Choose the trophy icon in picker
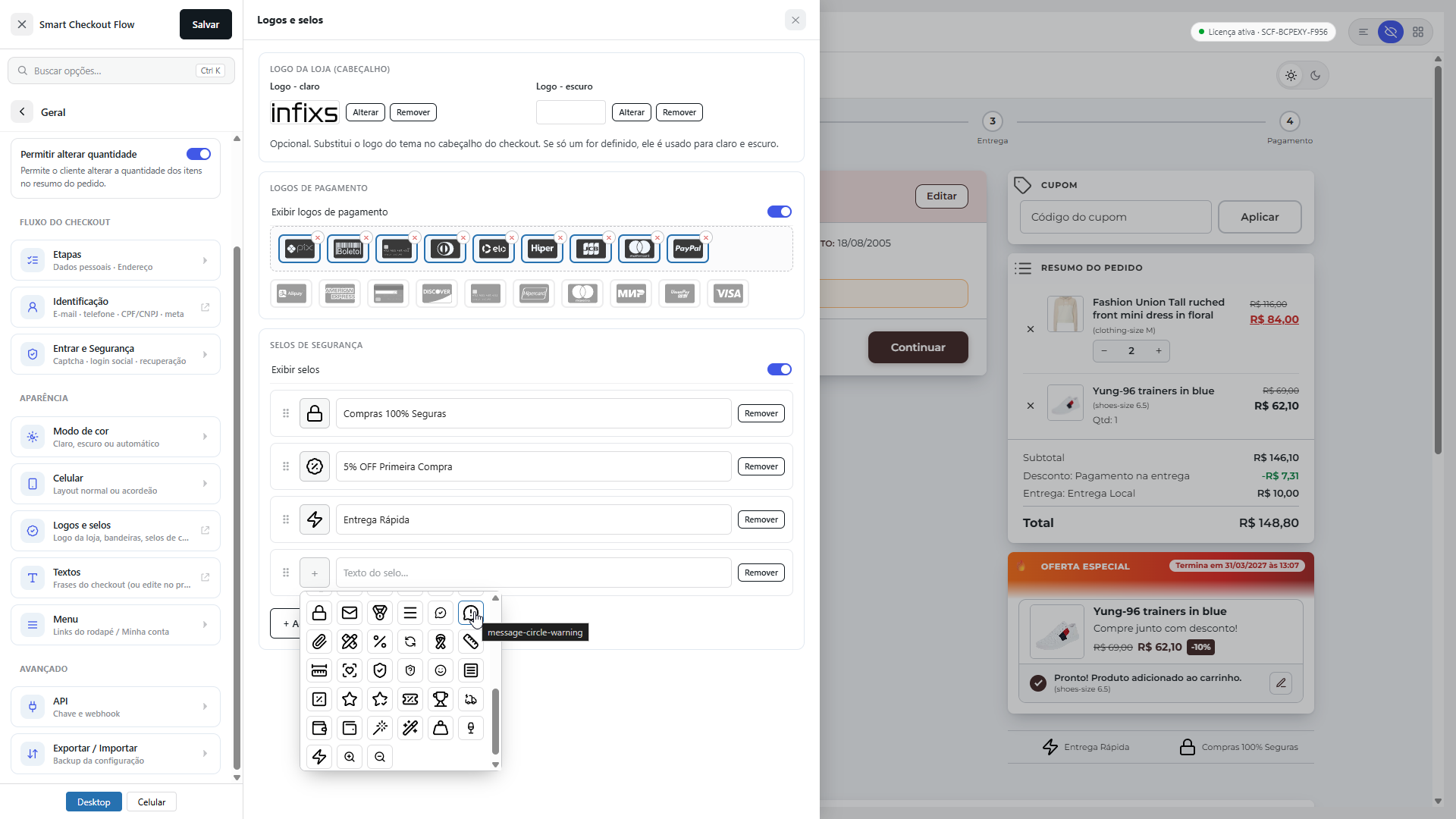 coord(441,699)
